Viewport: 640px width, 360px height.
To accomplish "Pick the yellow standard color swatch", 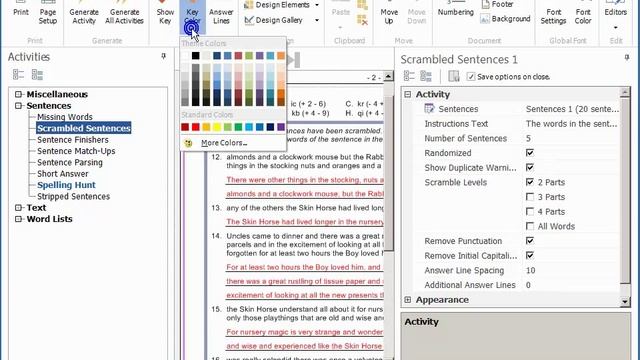I will coord(217,127).
